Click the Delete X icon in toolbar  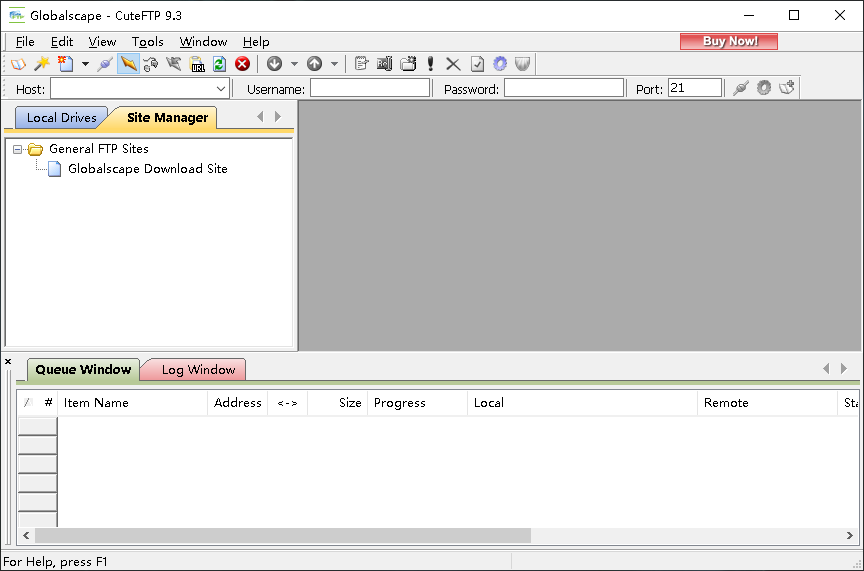click(x=453, y=64)
